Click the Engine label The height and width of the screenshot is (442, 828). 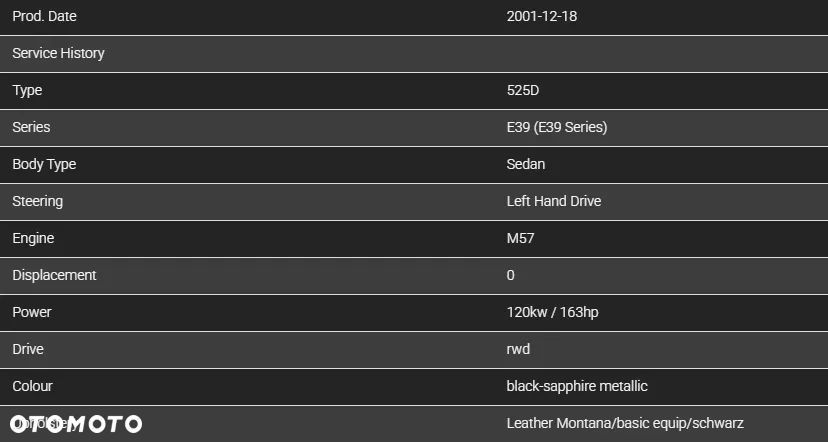(x=33, y=238)
